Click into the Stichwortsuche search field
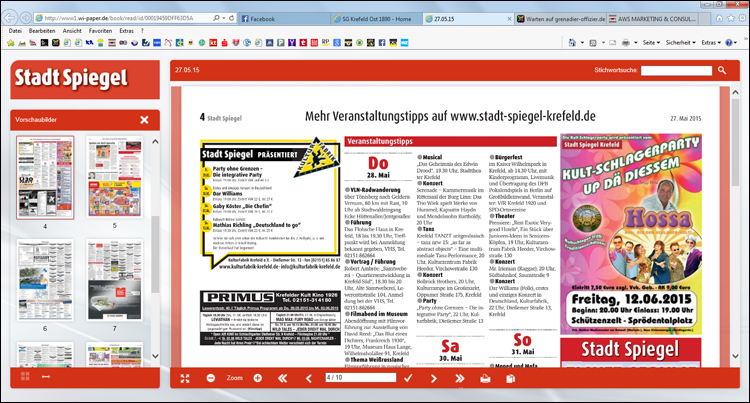This screenshot has width=750, height=403. pyautogui.click(x=676, y=70)
